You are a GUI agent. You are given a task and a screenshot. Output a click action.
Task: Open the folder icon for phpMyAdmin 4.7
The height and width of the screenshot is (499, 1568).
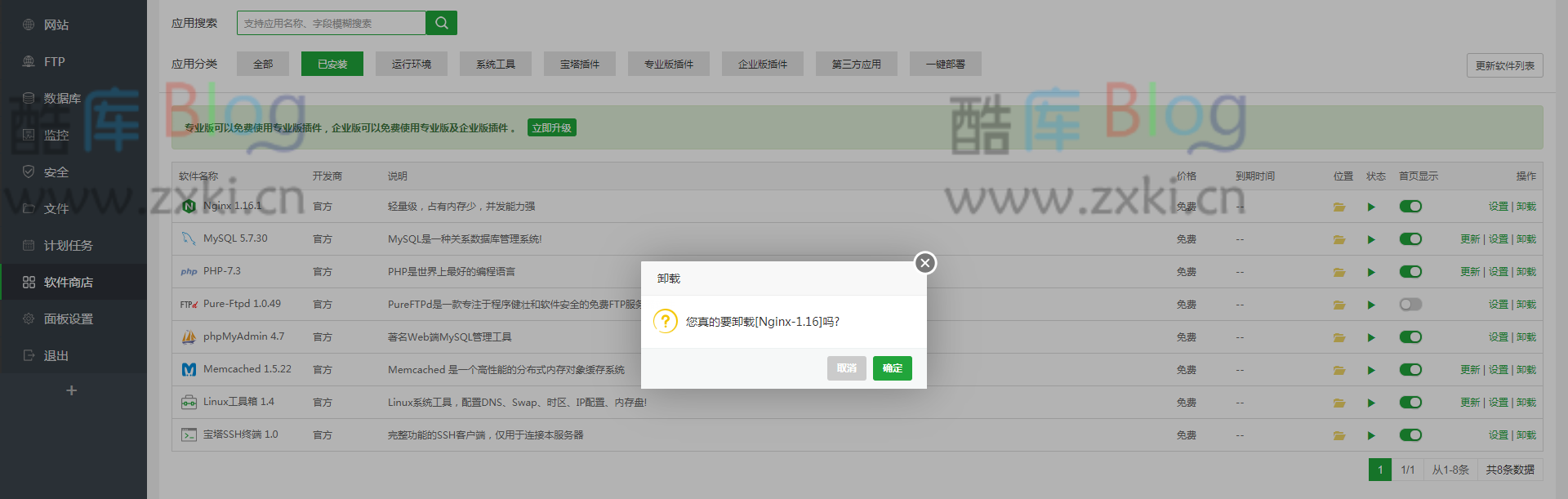pos(1339,337)
